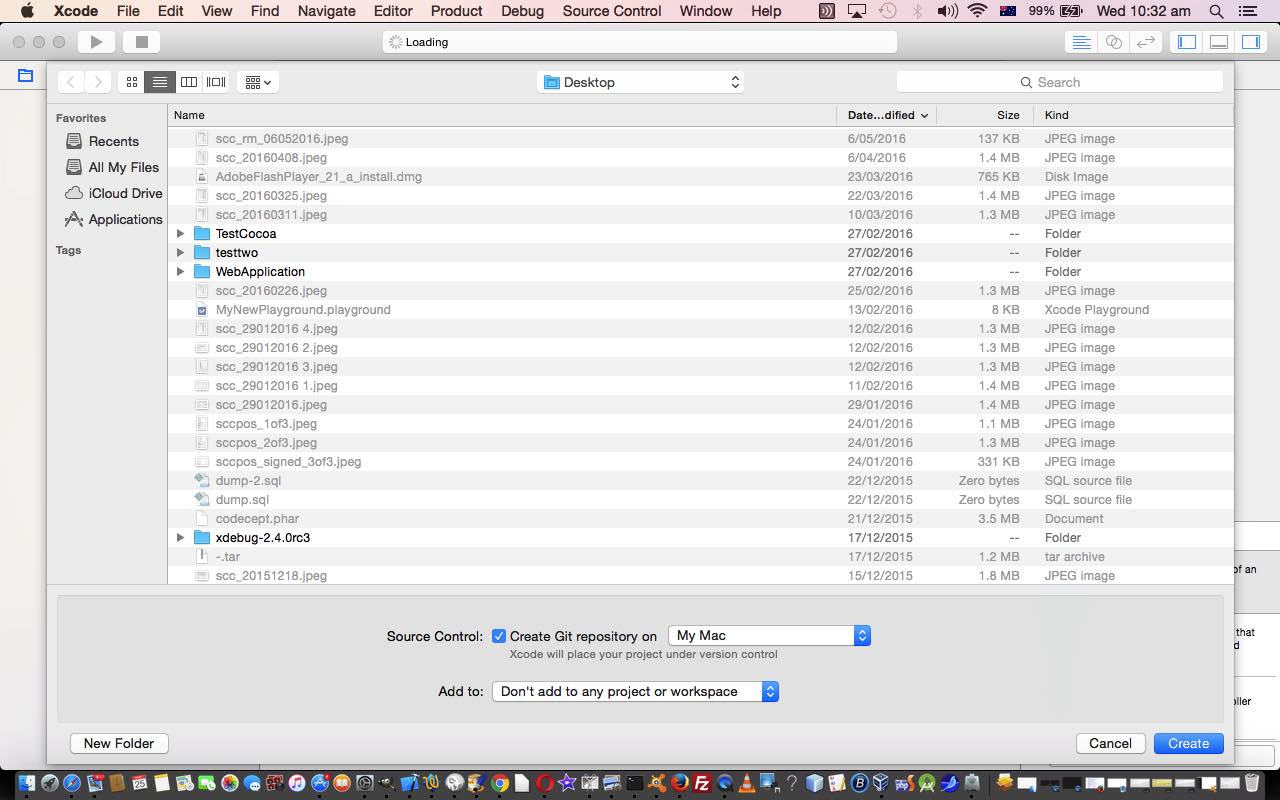1280x800 pixels.
Task: Uncheck Create Git repository checkbox
Action: pos(499,636)
